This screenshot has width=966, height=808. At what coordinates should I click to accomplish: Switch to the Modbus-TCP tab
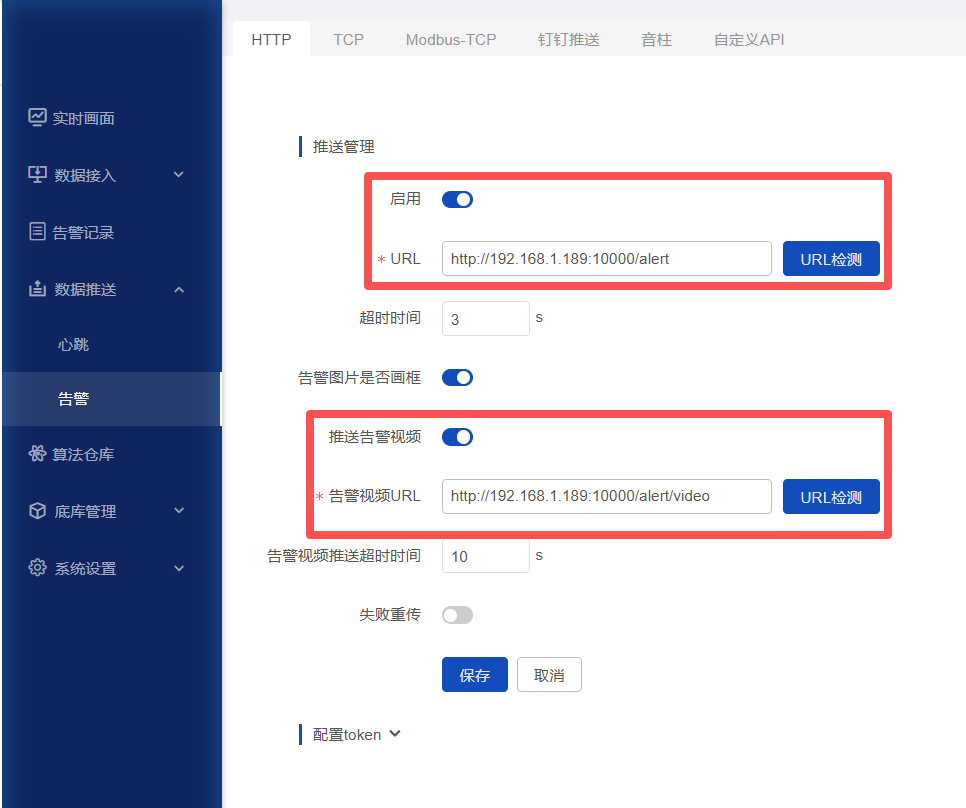click(x=450, y=40)
